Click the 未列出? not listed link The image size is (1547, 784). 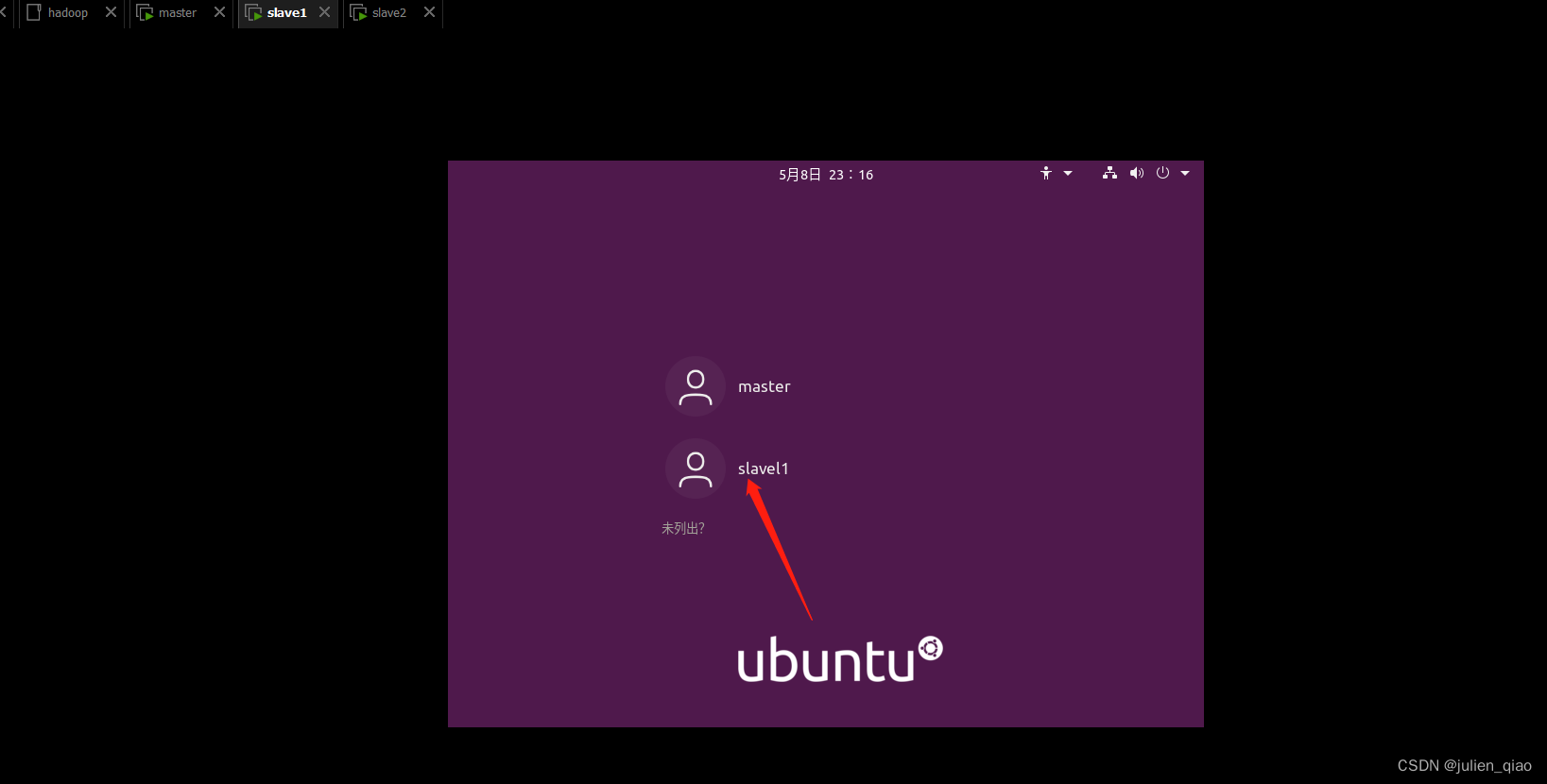(682, 528)
